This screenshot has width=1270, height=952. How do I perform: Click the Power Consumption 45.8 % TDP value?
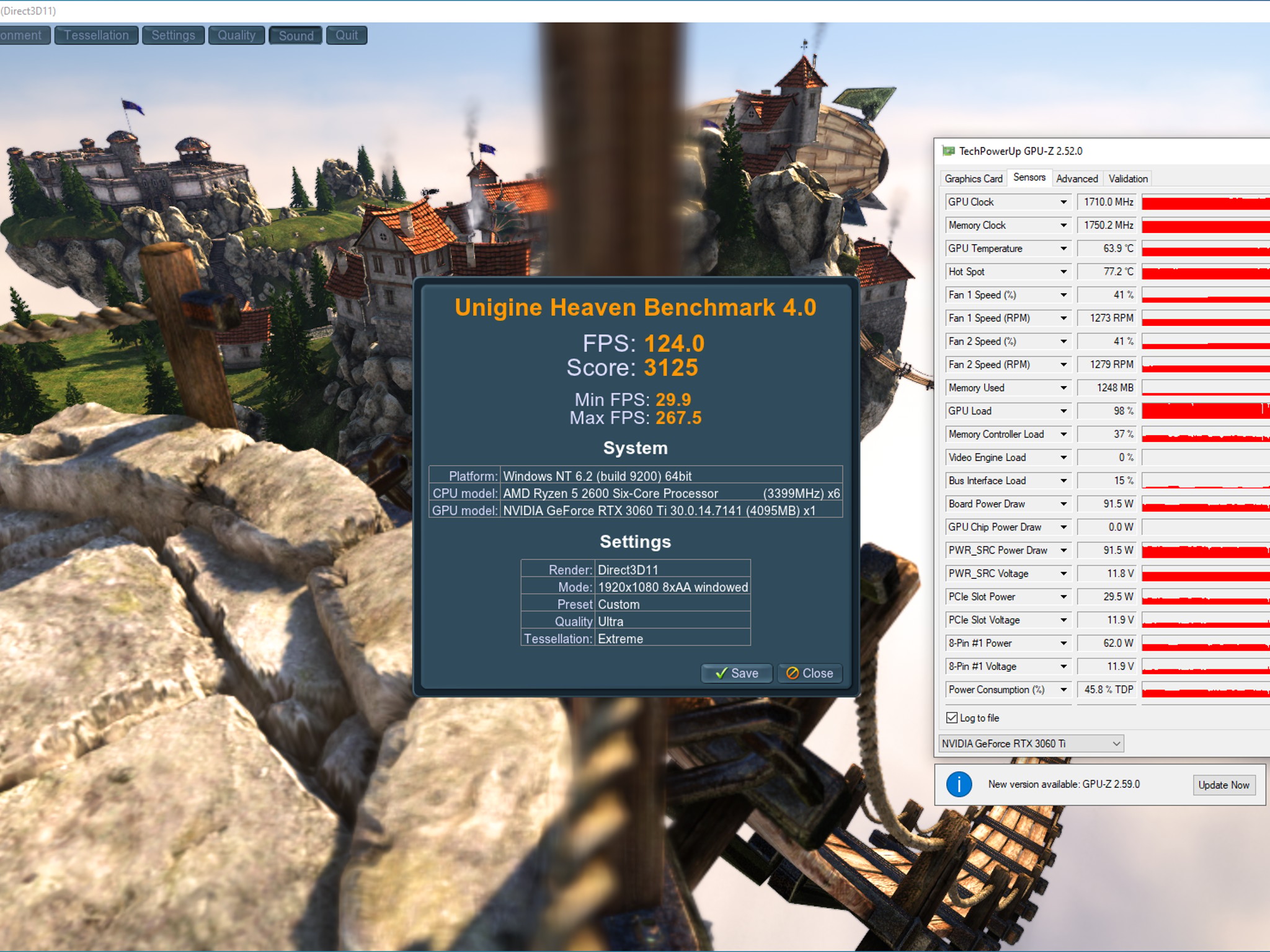[1107, 690]
